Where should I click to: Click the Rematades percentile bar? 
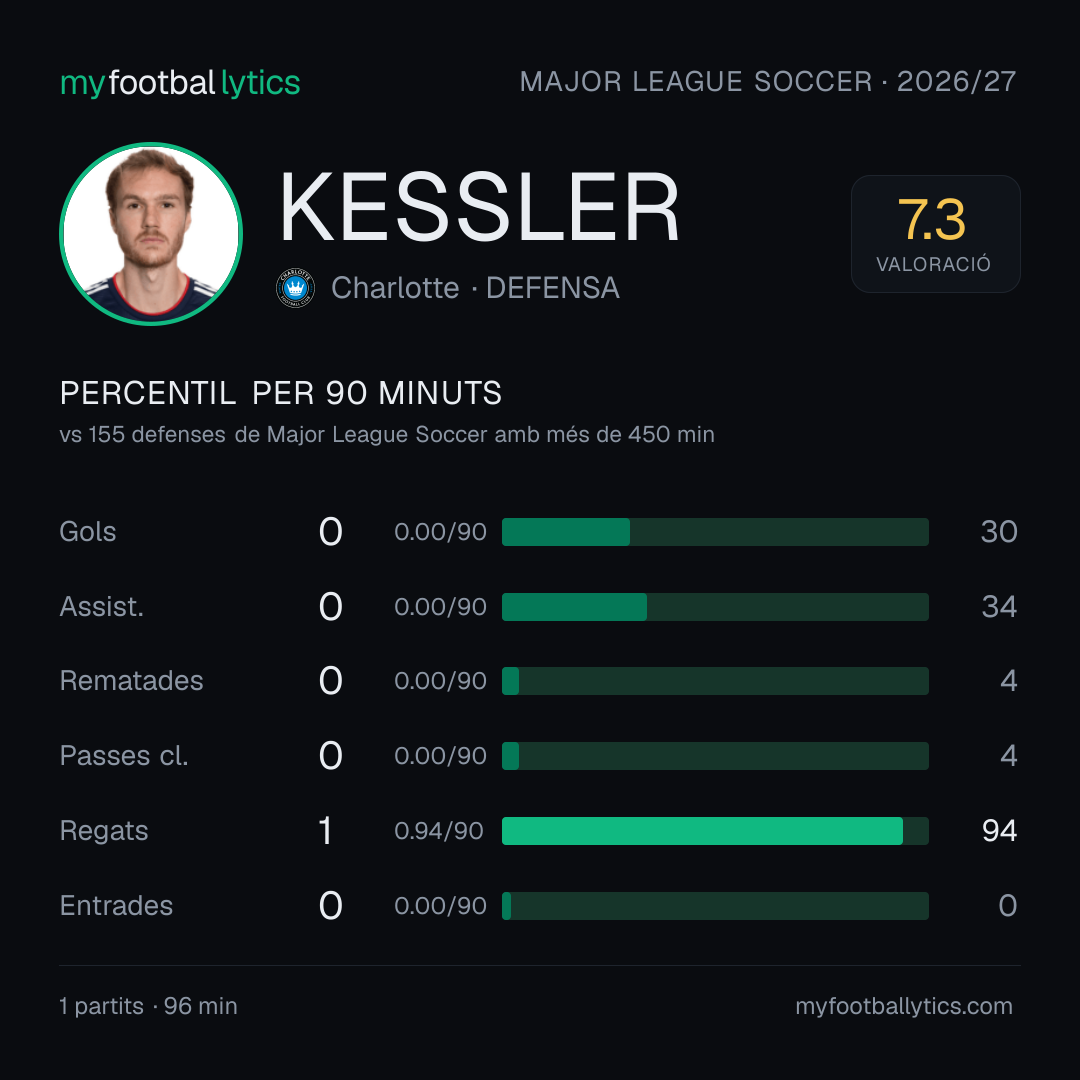click(715, 681)
